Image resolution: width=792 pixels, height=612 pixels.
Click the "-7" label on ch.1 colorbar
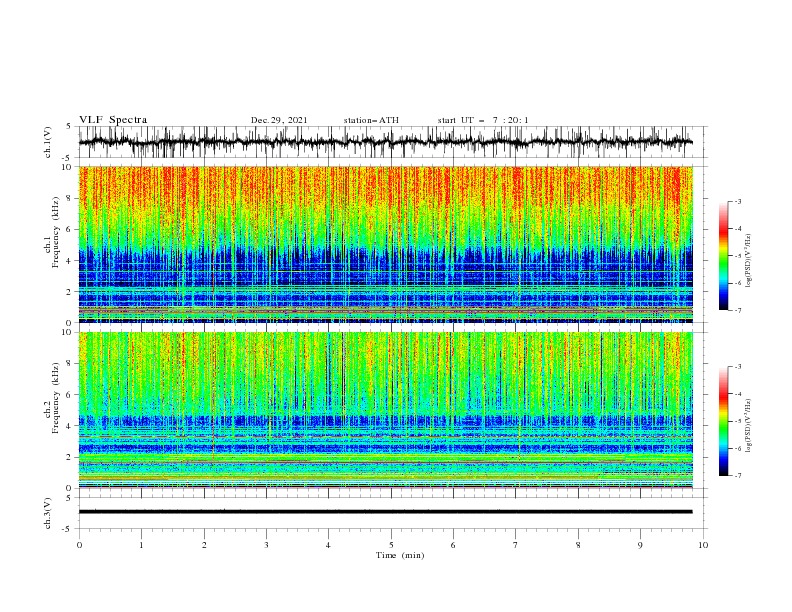(738, 310)
